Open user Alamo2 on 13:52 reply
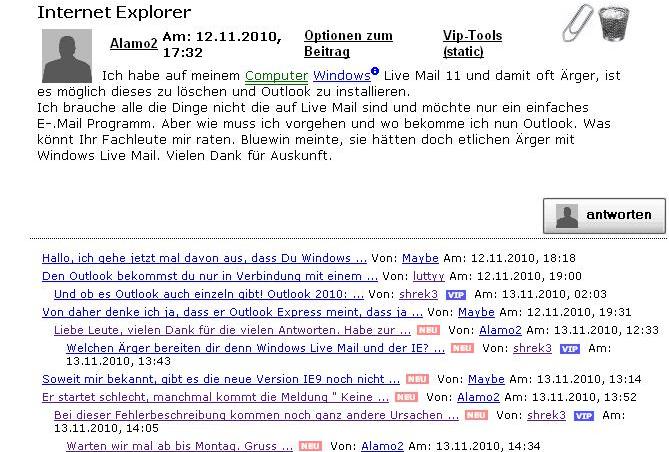 (x=478, y=397)
